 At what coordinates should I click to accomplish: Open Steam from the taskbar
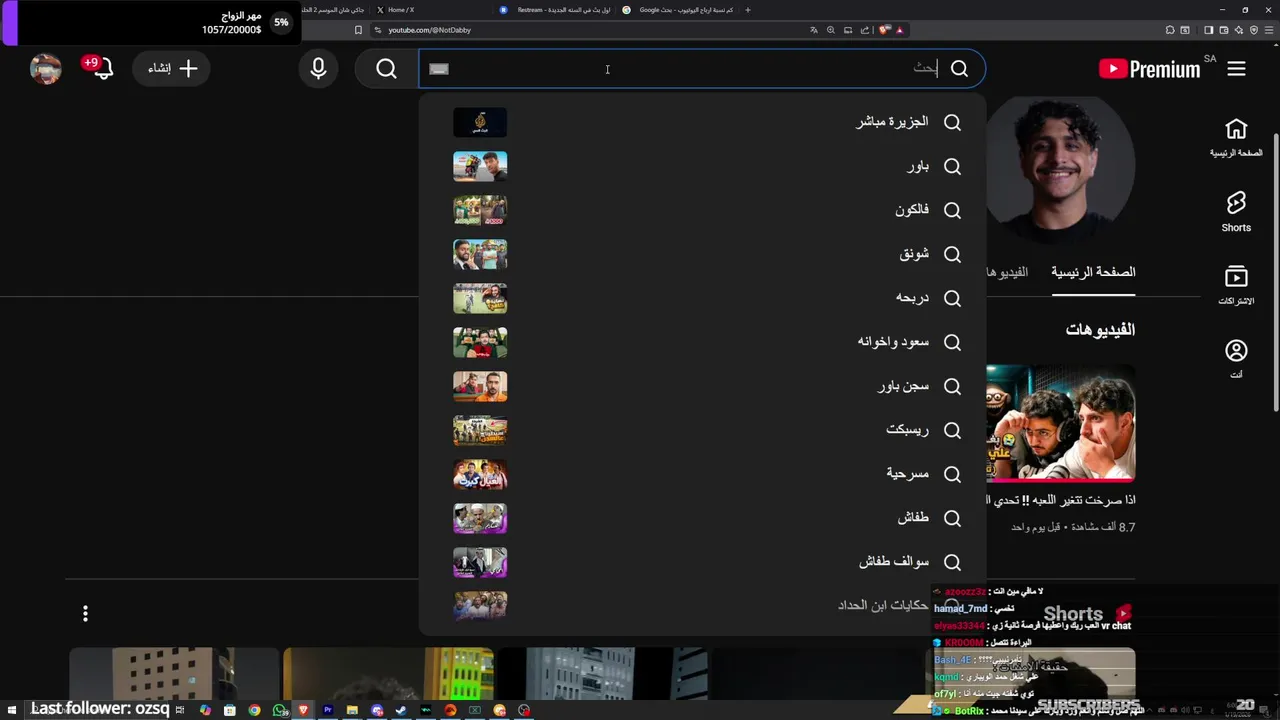401,710
